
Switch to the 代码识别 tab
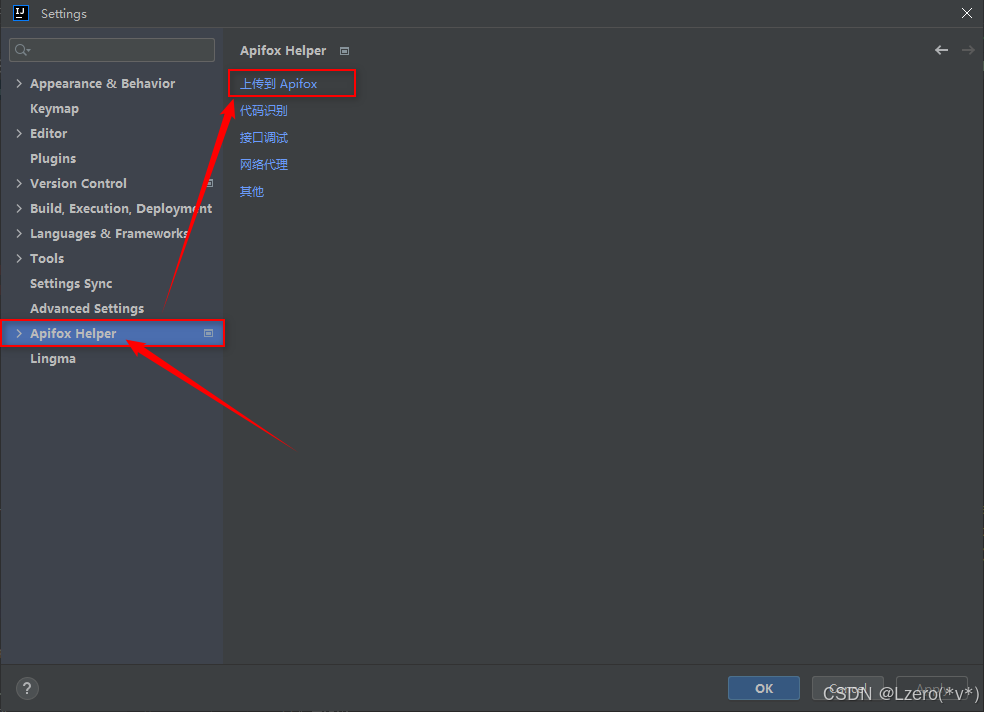point(264,110)
